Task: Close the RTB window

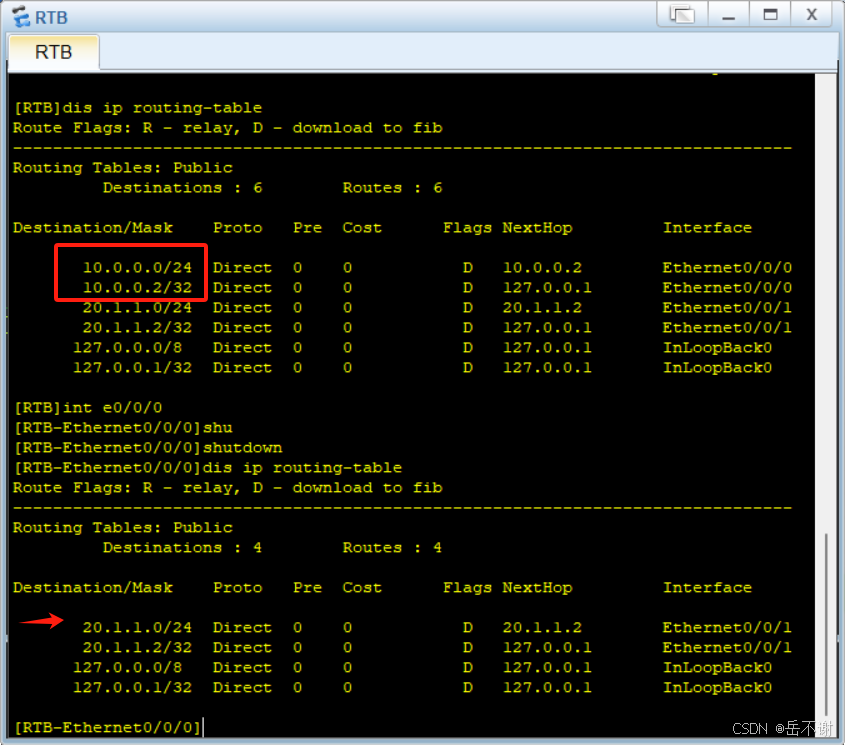Action: tap(812, 15)
